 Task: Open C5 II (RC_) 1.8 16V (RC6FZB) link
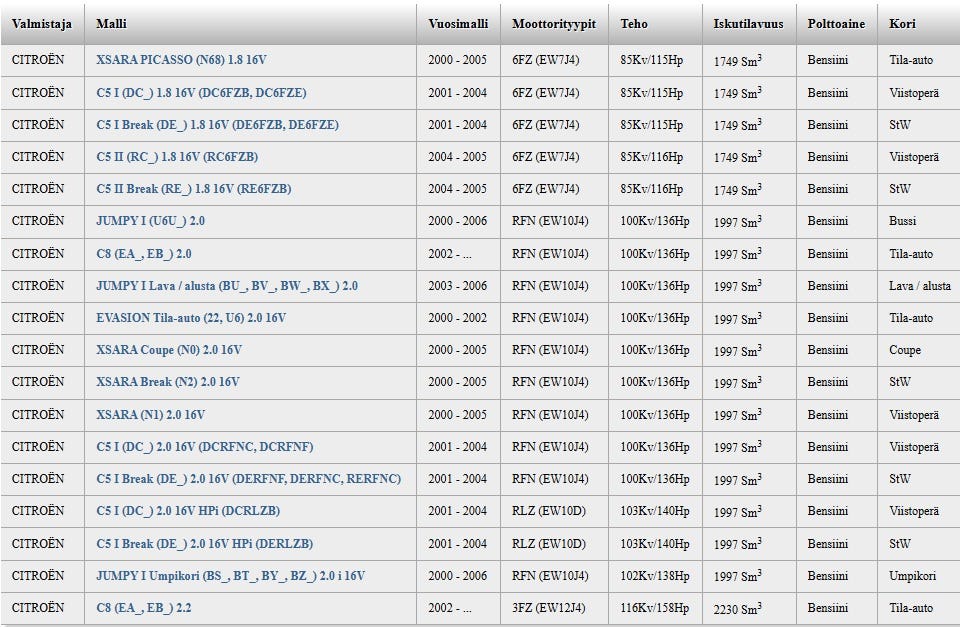[x=177, y=157]
